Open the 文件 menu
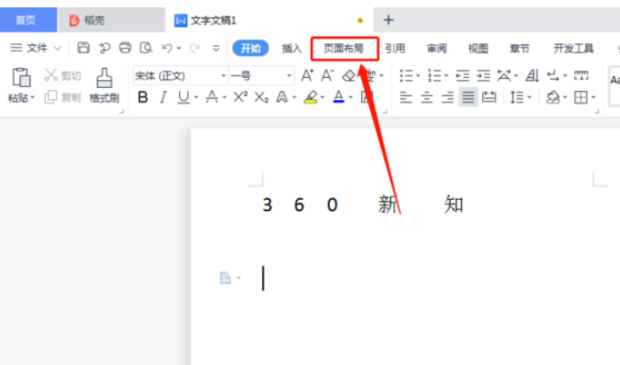 pyautogui.click(x=36, y=48)
